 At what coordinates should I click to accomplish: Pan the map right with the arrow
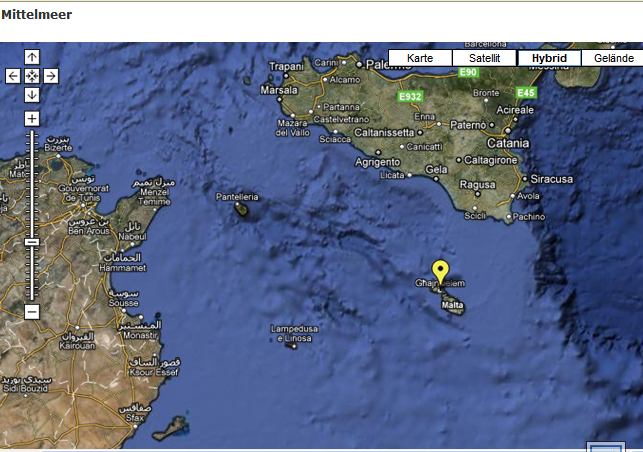coord(51,76)
